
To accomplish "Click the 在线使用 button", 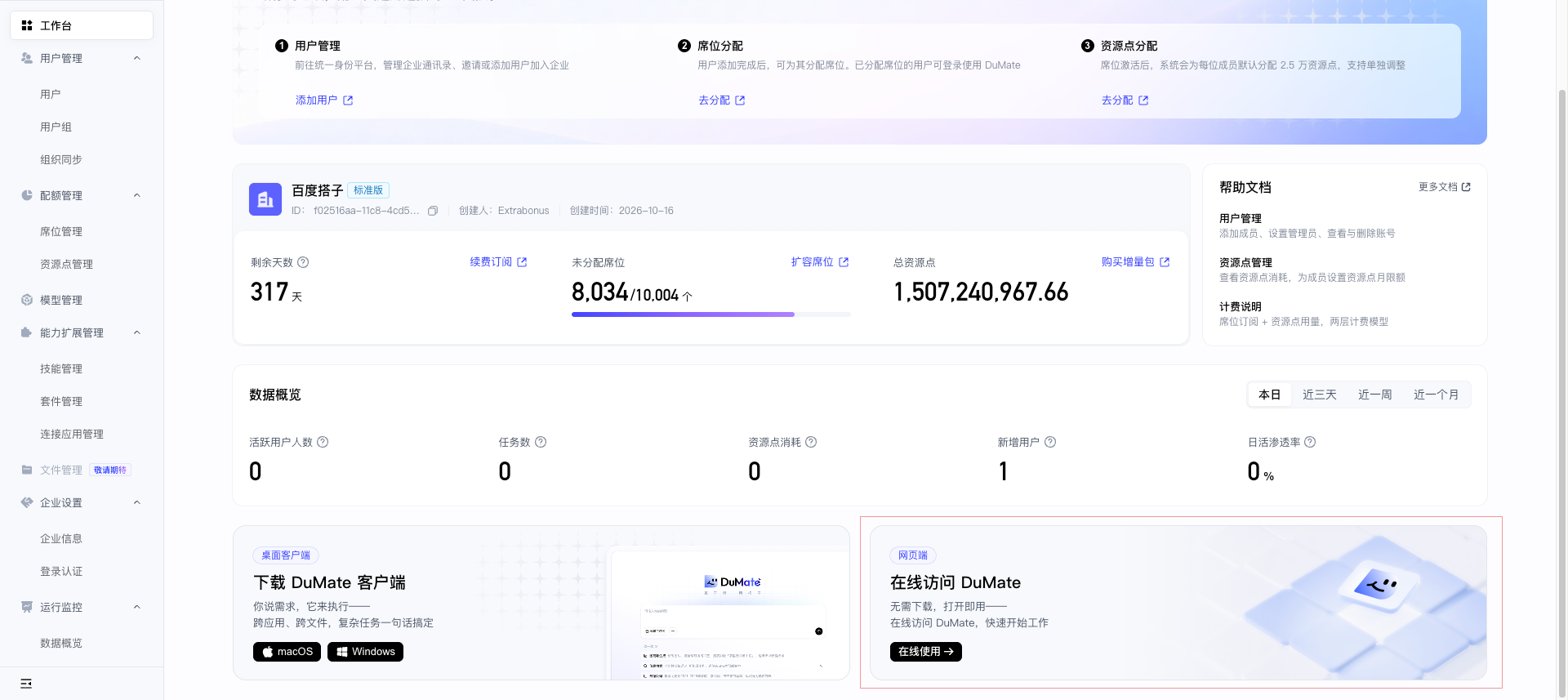I will coord(926,652).
